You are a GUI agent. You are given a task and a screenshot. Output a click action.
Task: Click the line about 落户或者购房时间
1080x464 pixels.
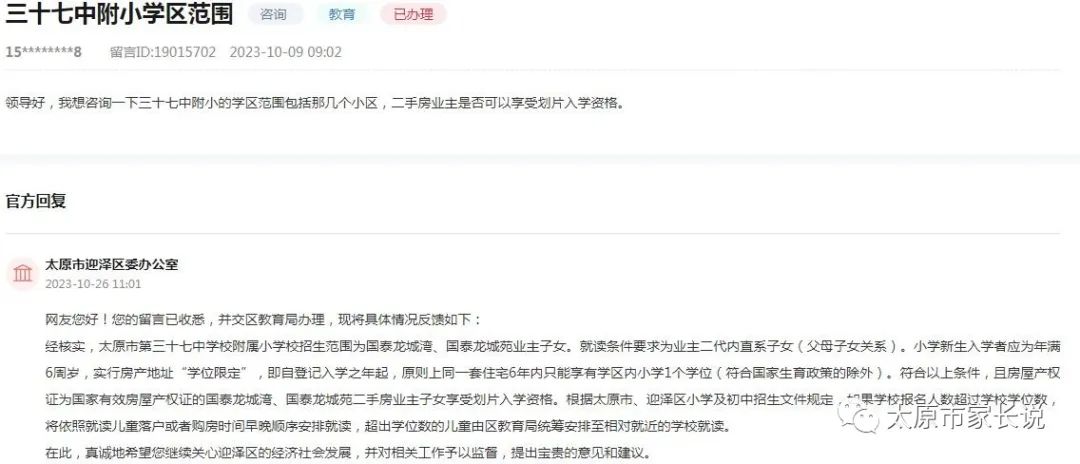tap(387, 426)
